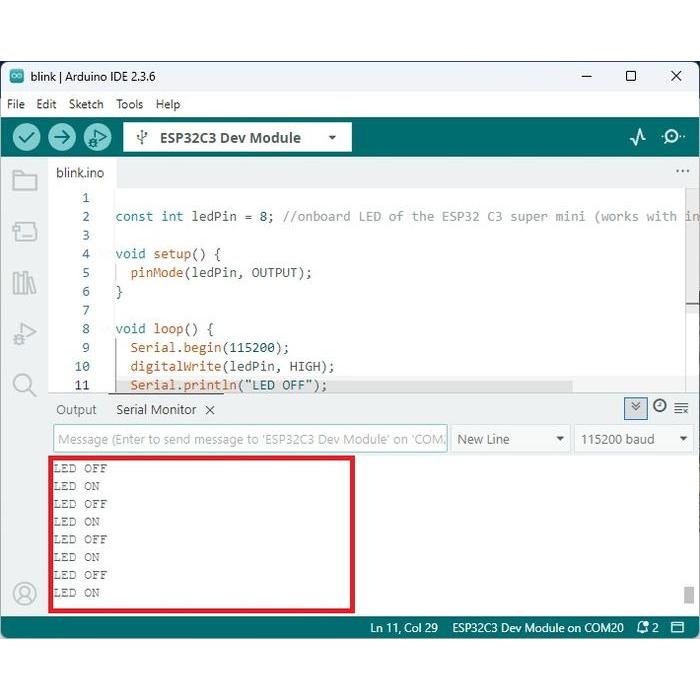Screen dimensions: 700x700
Task: Open the Serial Plotter
Action: tap(638, 137)
